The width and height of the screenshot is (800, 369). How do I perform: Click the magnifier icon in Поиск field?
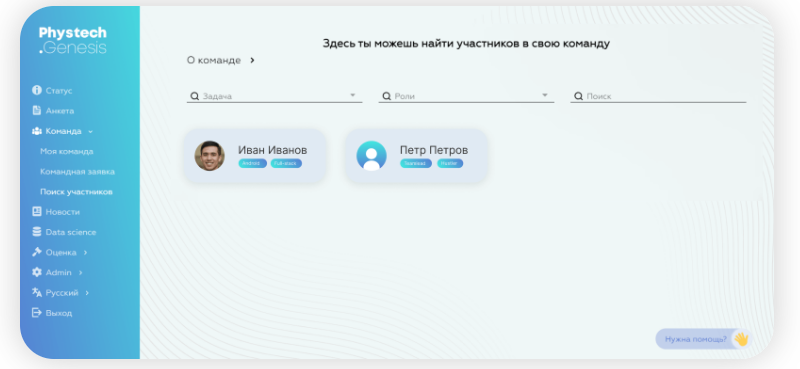point(578,96)
